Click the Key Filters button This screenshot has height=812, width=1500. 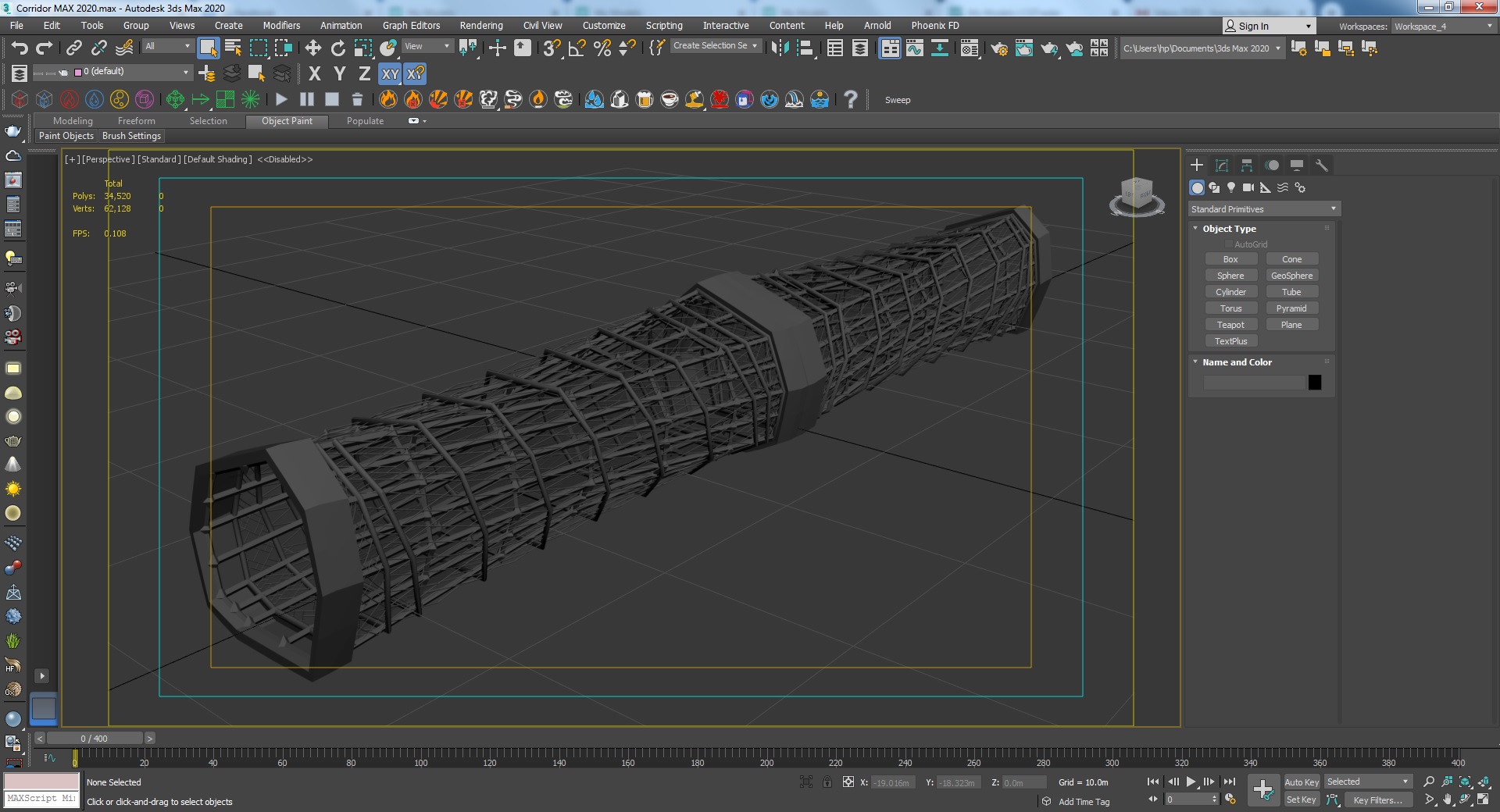coord(1377,800)
